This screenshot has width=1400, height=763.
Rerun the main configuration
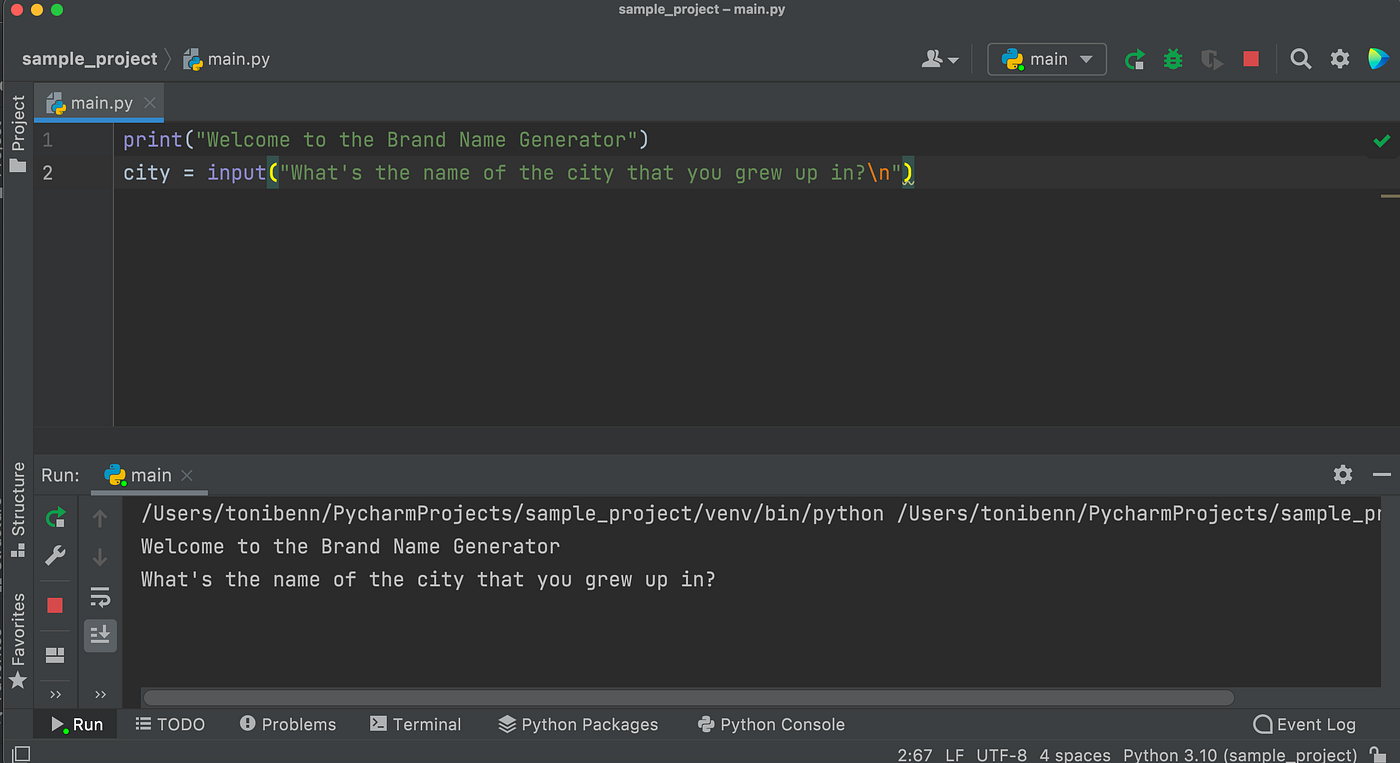click(1135, 59)
